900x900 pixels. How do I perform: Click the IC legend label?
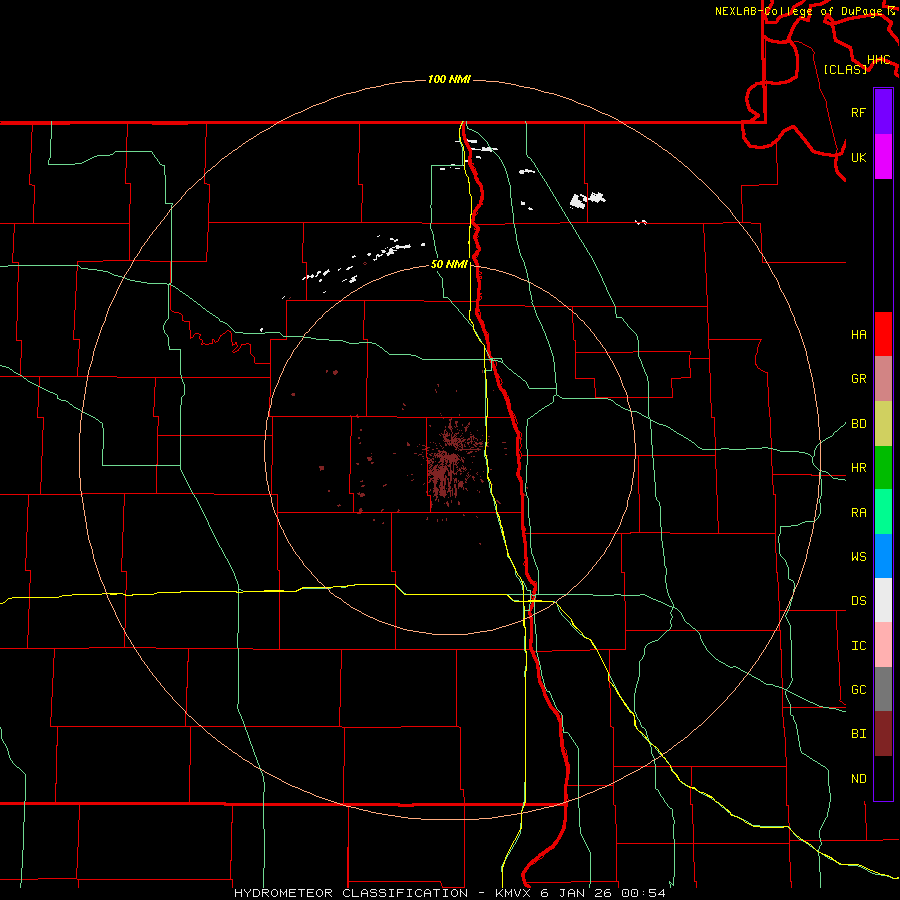click(x=858, y=646)
